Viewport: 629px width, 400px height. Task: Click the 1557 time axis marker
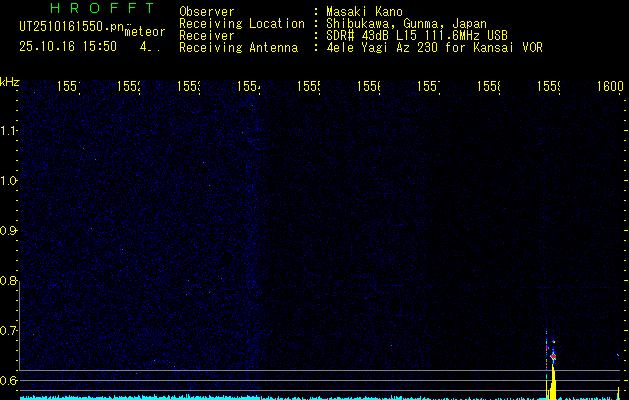428,86
